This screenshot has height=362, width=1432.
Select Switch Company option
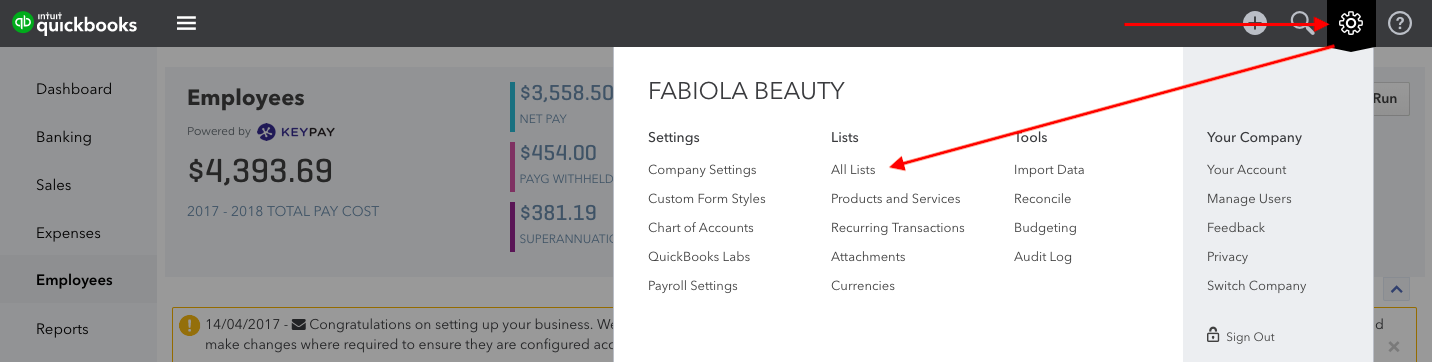(x=1257, y=286)
